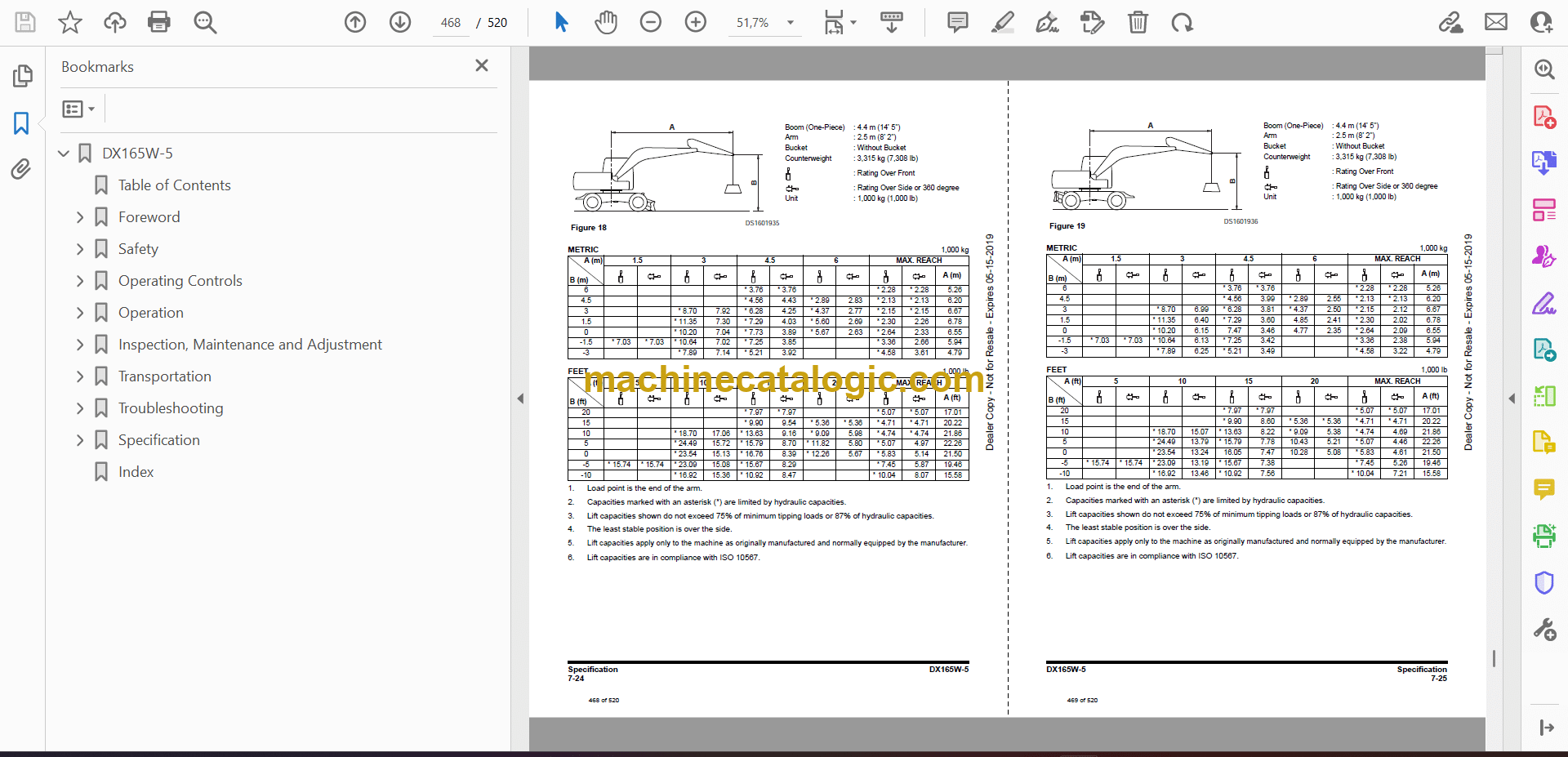This screenshot has height=757, width=1568.
Task: Open the More Tools wrench icon
Action: click(x=1543, y=629)
